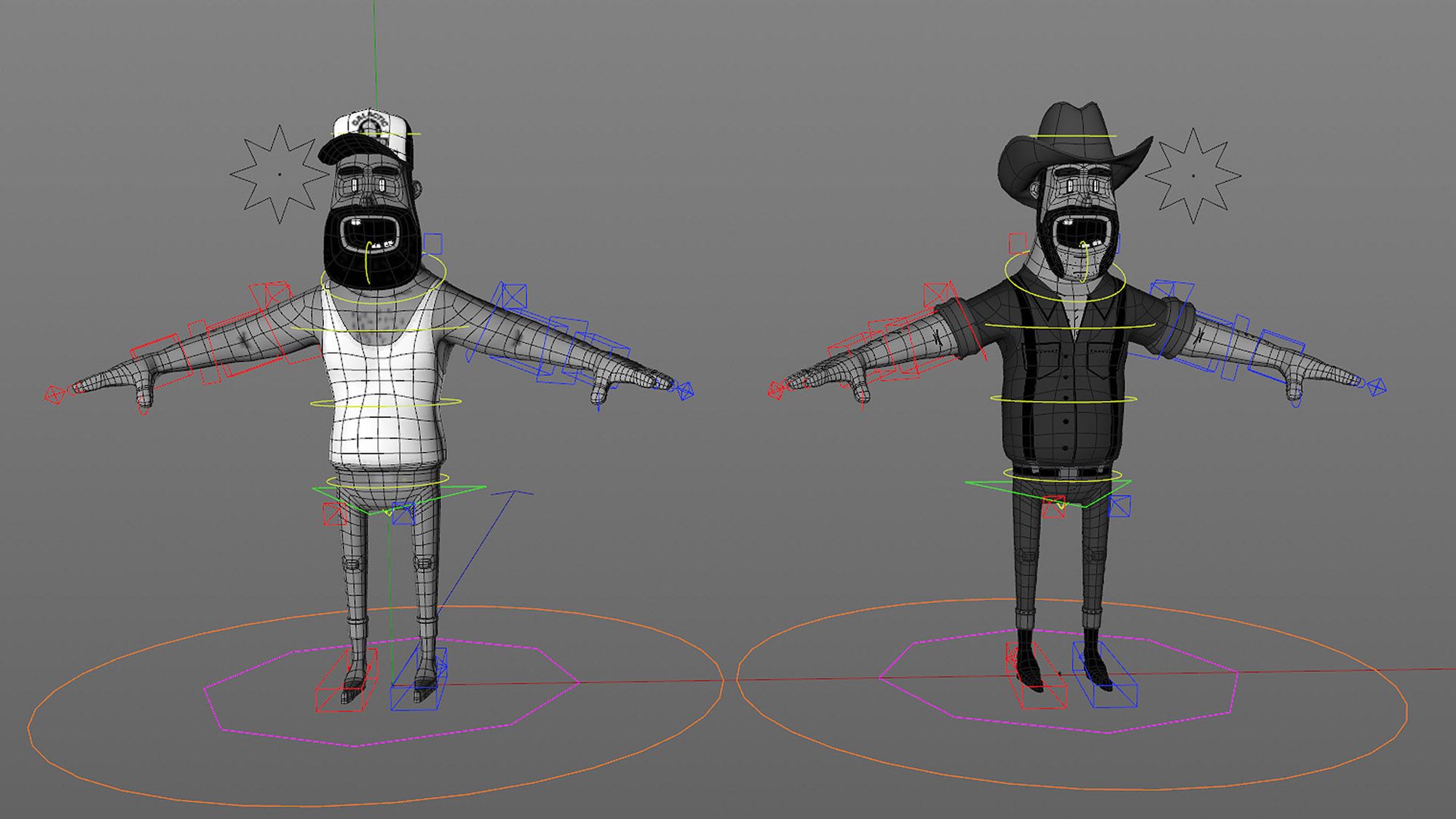Click small blue square controller beside trucker's beard
1456x819 pixels.
pos(432,243)
